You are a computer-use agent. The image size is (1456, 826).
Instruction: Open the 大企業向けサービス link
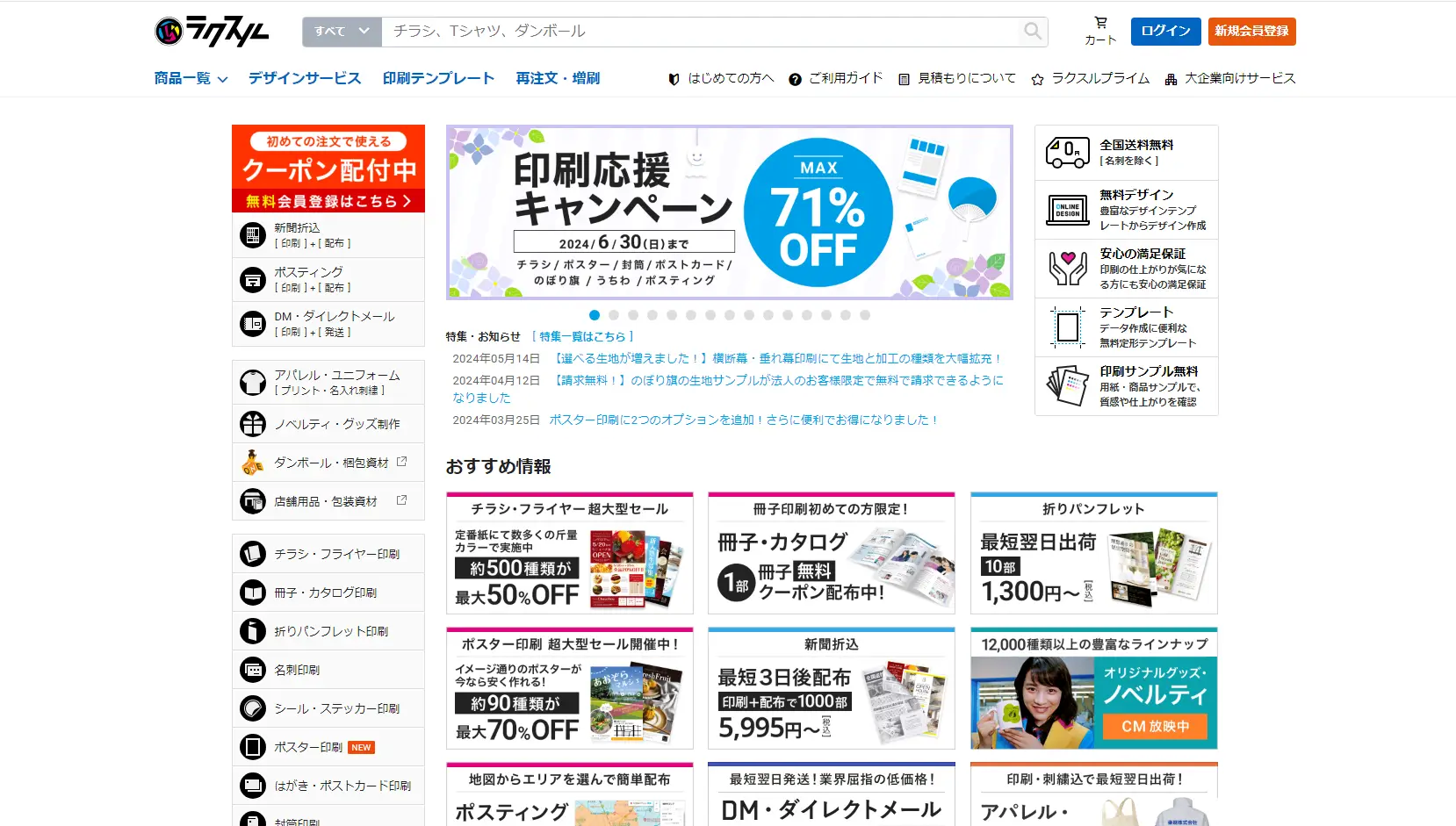pos(1229,78)
